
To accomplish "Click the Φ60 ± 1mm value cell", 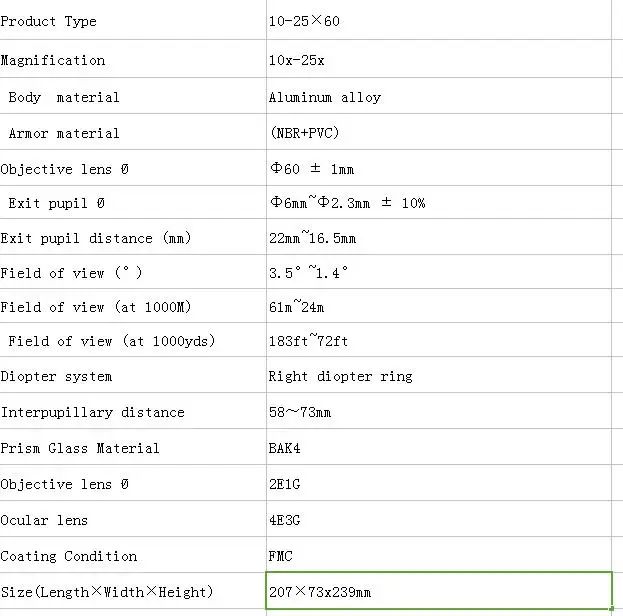I will point(439,167).
